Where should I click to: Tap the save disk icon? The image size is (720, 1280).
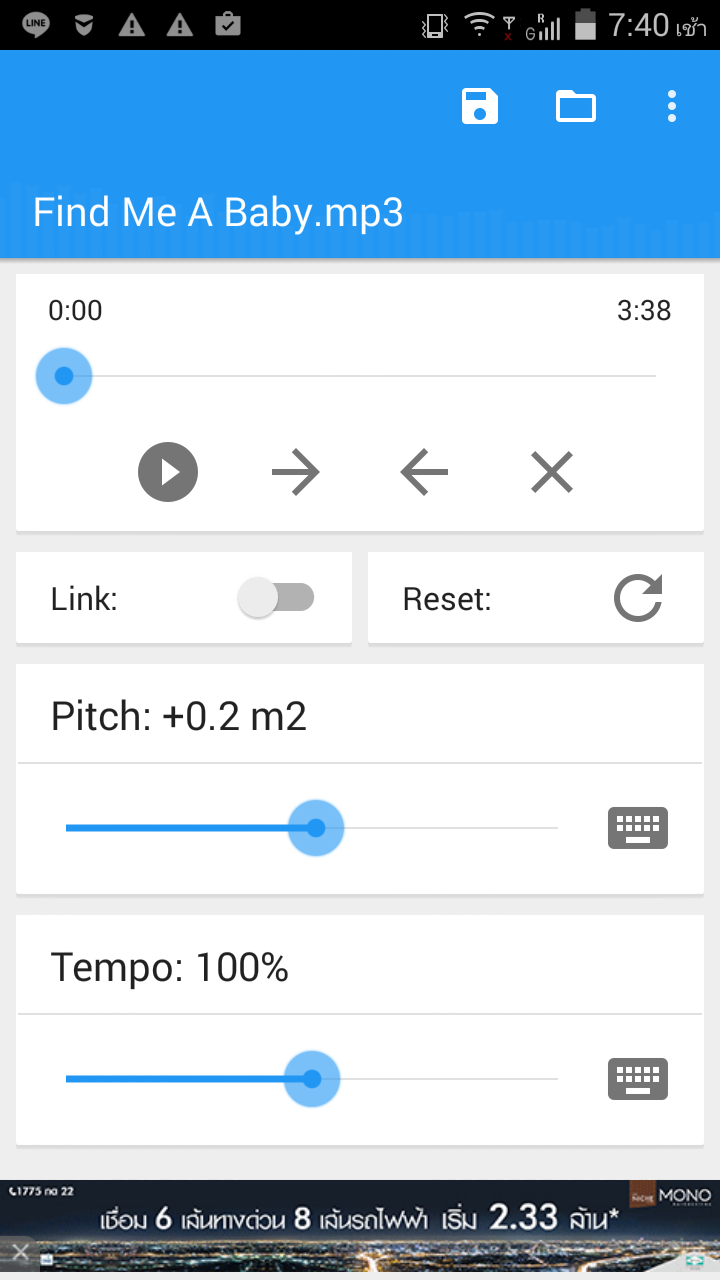pyautogui.click(x=480, y=106)
